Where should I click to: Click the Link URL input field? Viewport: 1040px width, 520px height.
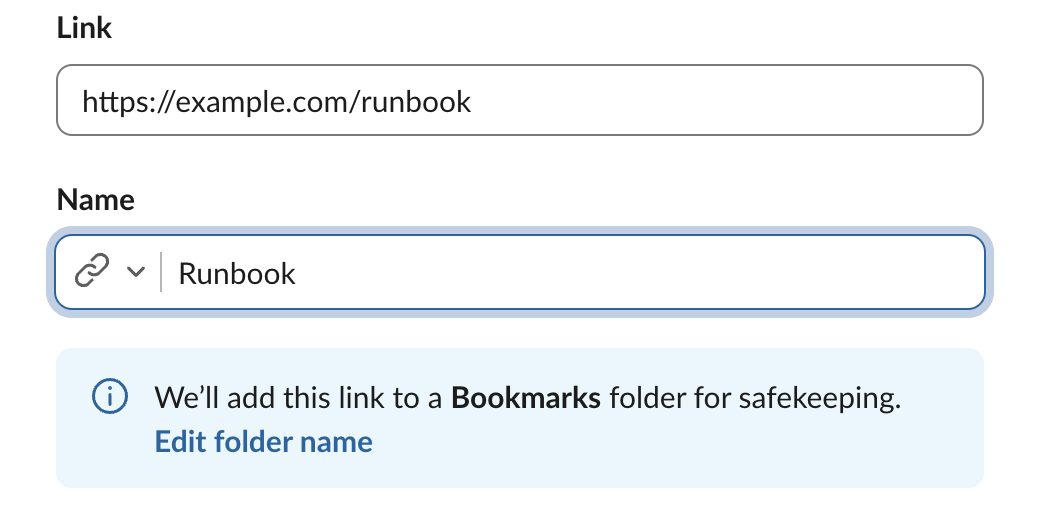519,100
